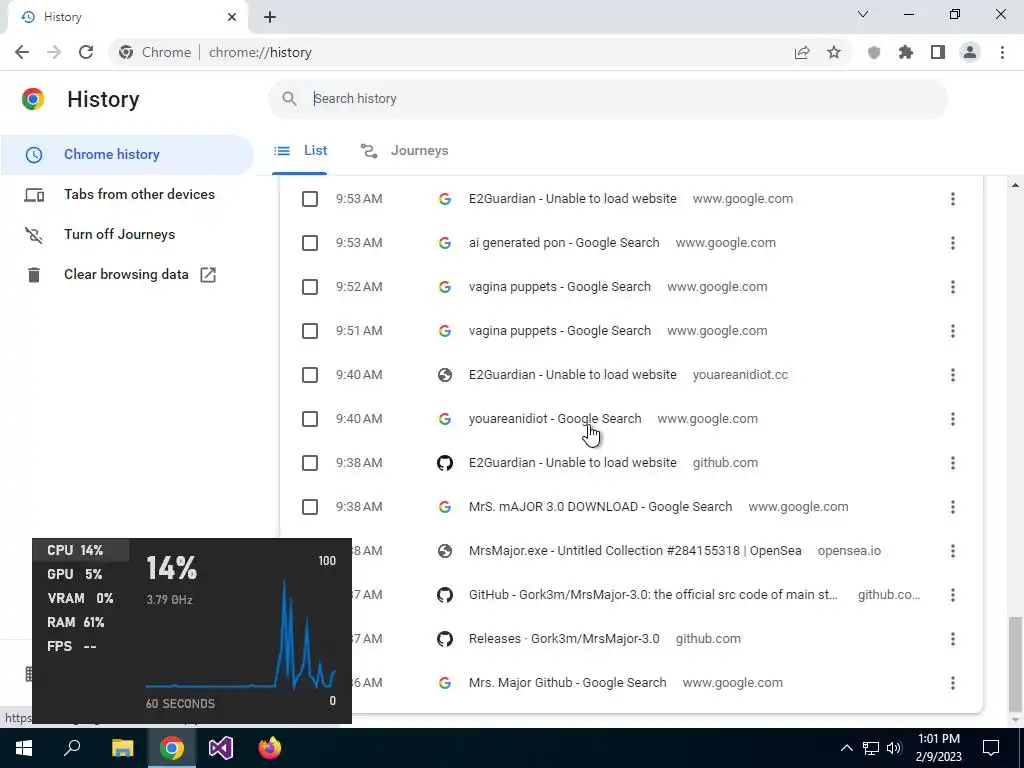Open MrS. mAJOR 3.0 DOWNLOAD search link
1024x768 pixels.
pos(600,507)
